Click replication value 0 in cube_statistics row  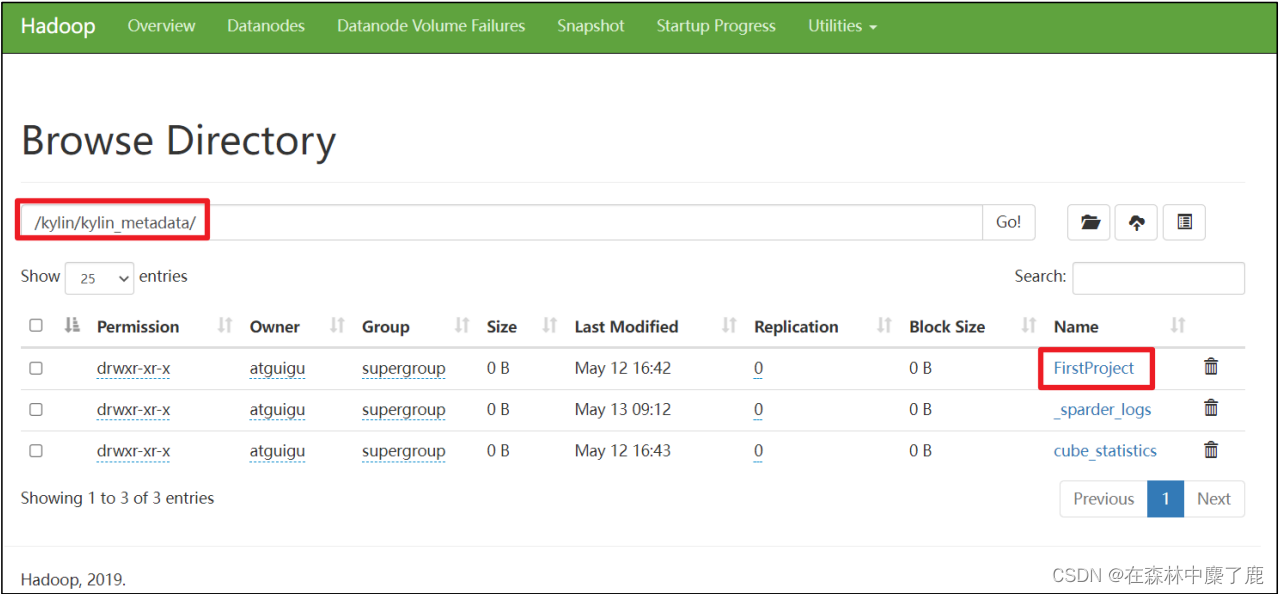coord(759,451)
